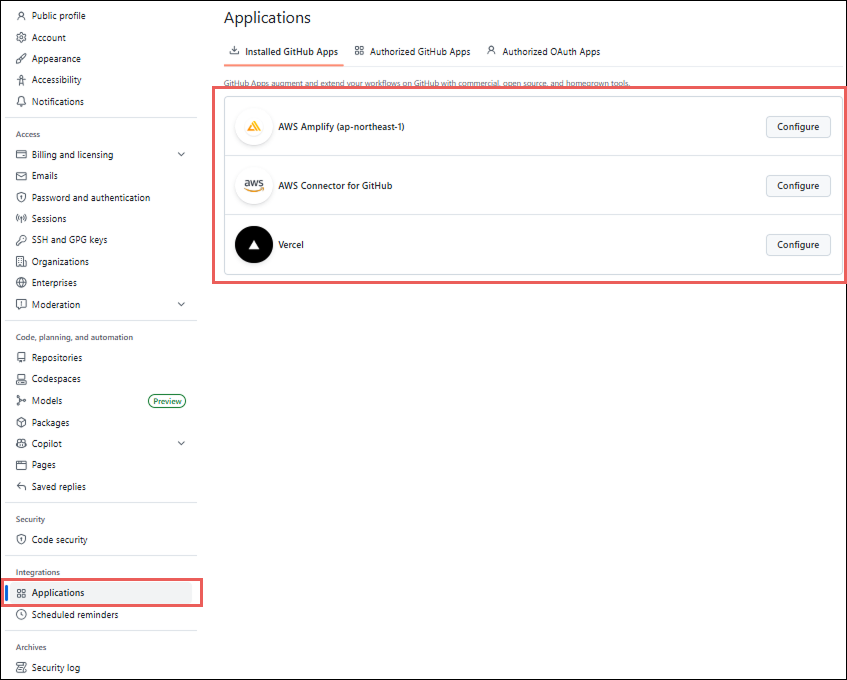
Task: Click the AWS Amplify app logo icon
Action: pyautogui.click(x=254, y=127)
